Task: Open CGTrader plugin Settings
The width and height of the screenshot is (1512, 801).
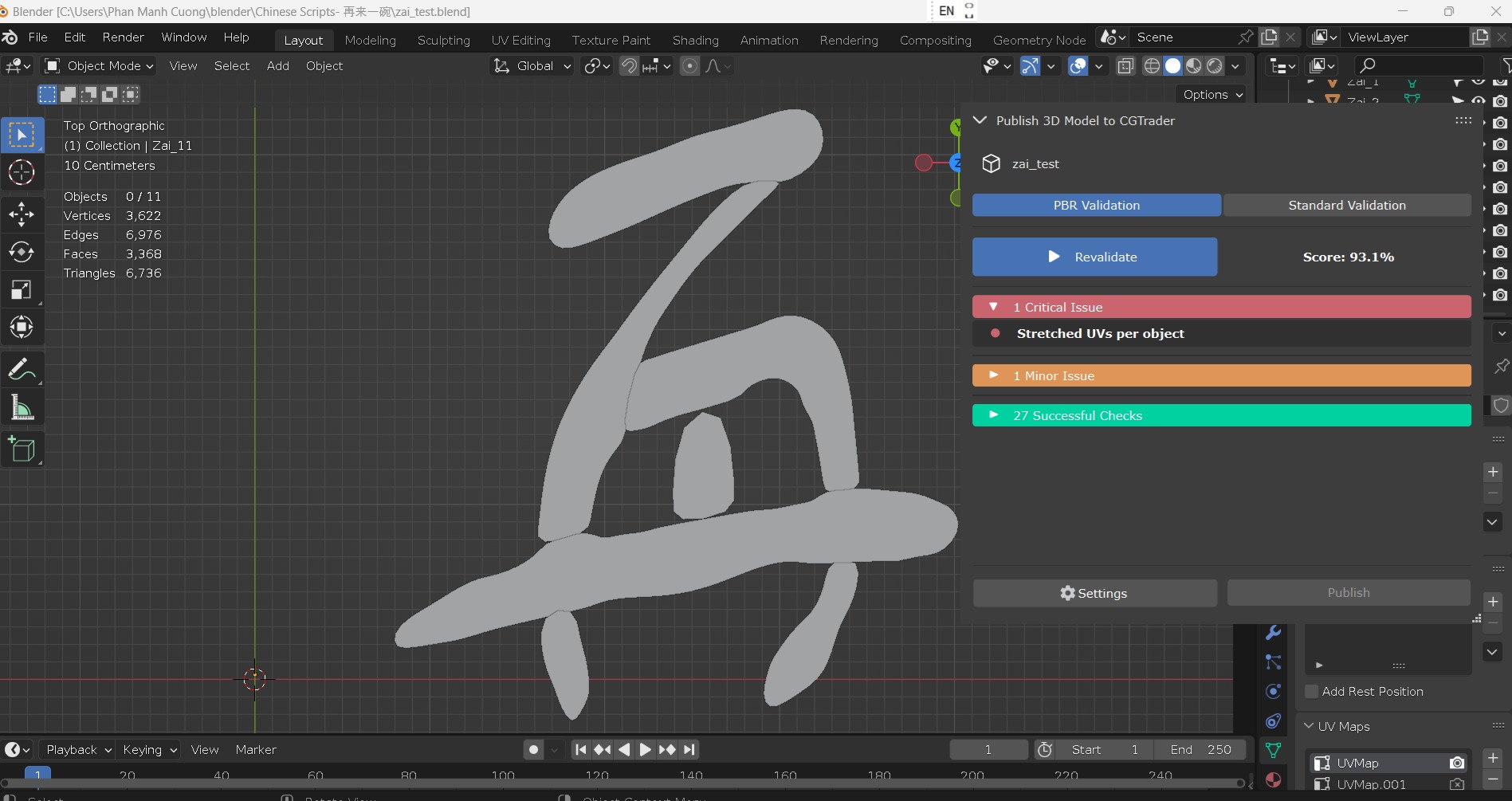Action: pyautogui.click(x=1094, y=593)
